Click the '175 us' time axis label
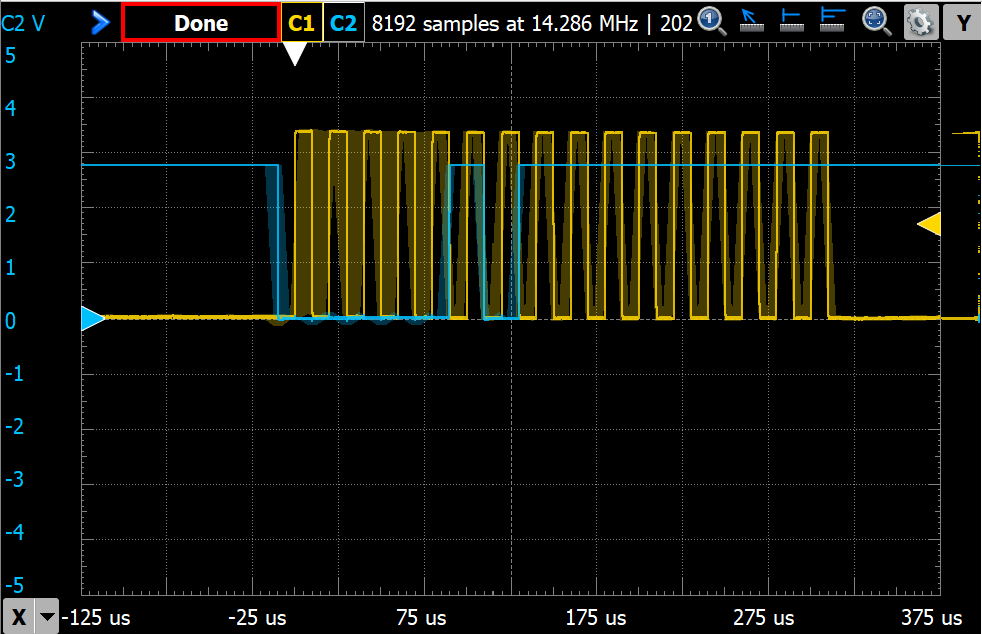Screen dimensions: 982x634 (596, 618)
